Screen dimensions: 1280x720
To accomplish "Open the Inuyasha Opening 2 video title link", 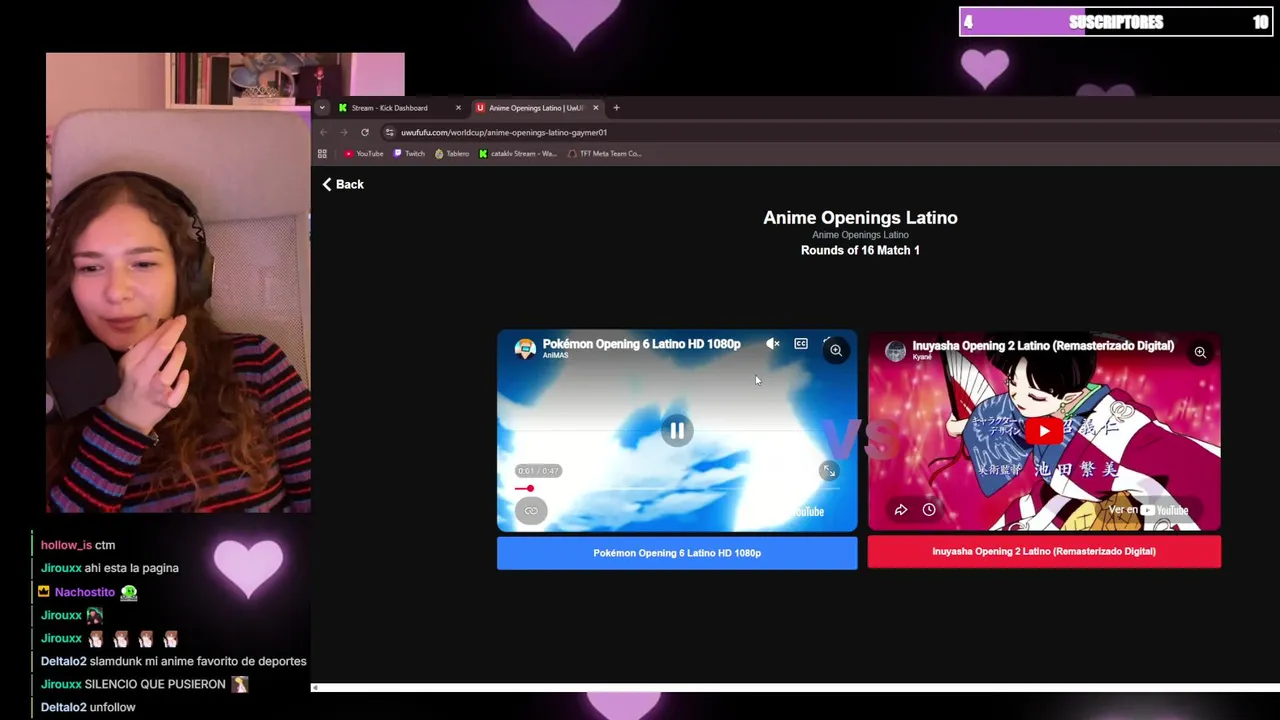I will point(1043,346).
